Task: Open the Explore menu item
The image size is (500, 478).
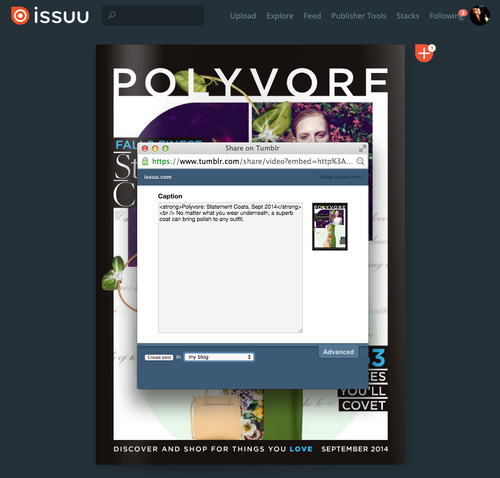Action: pos(280,16)
